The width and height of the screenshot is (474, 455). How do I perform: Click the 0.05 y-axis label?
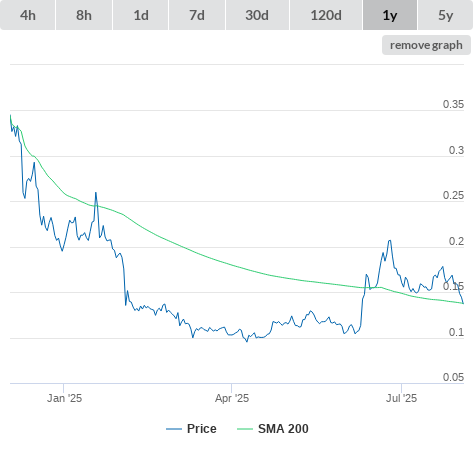pyautogui.click(x=453, y=377)
